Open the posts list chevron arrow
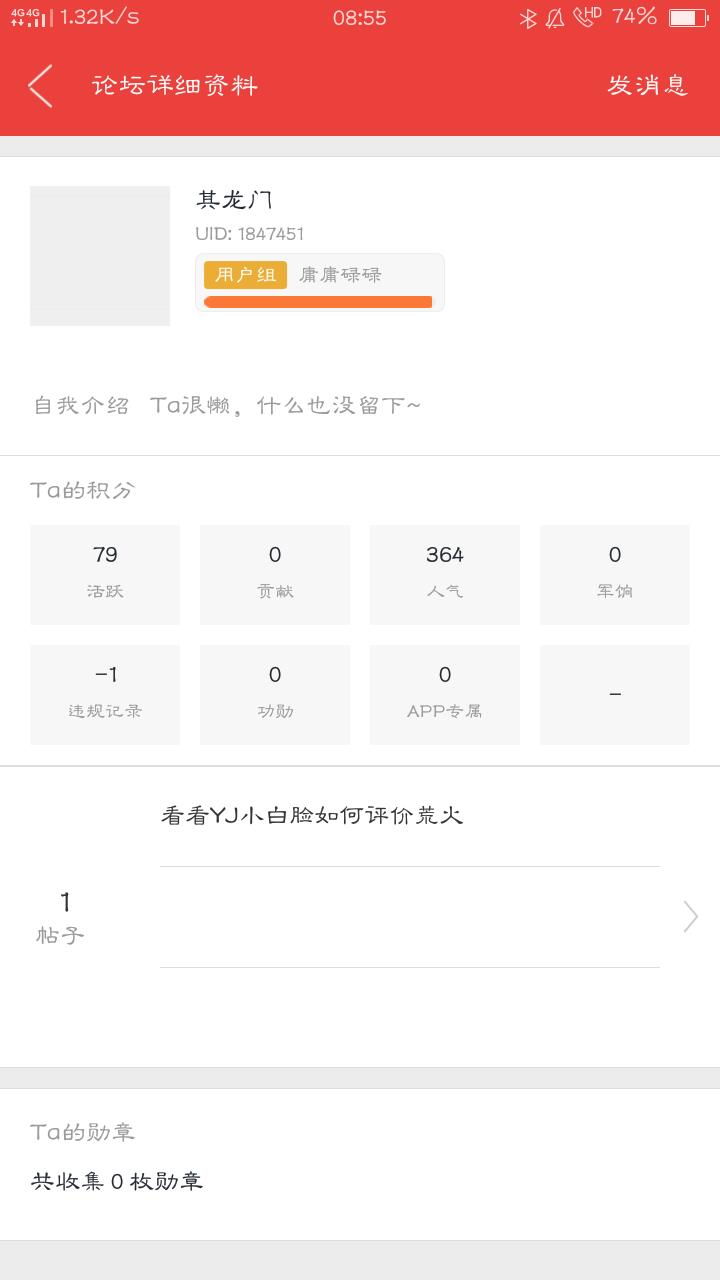 coord(690,916)
